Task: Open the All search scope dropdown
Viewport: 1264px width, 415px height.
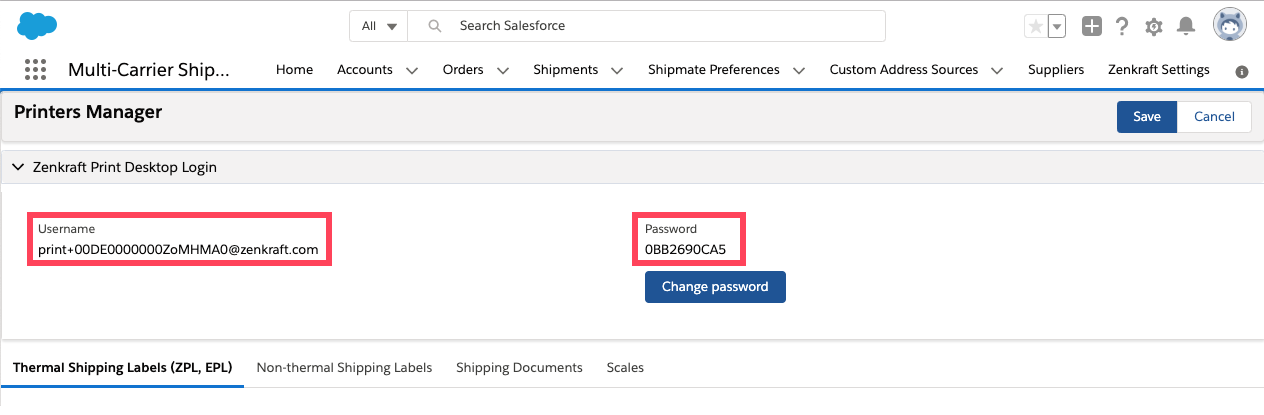Action: point(379,26)
